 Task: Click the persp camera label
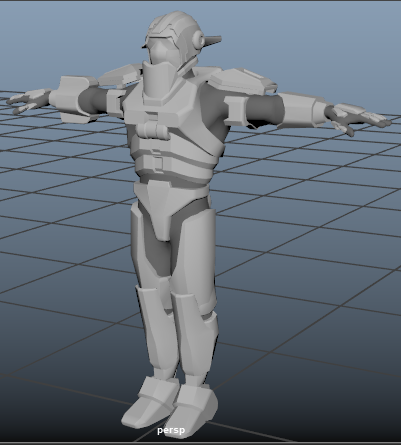pos(171,430)
